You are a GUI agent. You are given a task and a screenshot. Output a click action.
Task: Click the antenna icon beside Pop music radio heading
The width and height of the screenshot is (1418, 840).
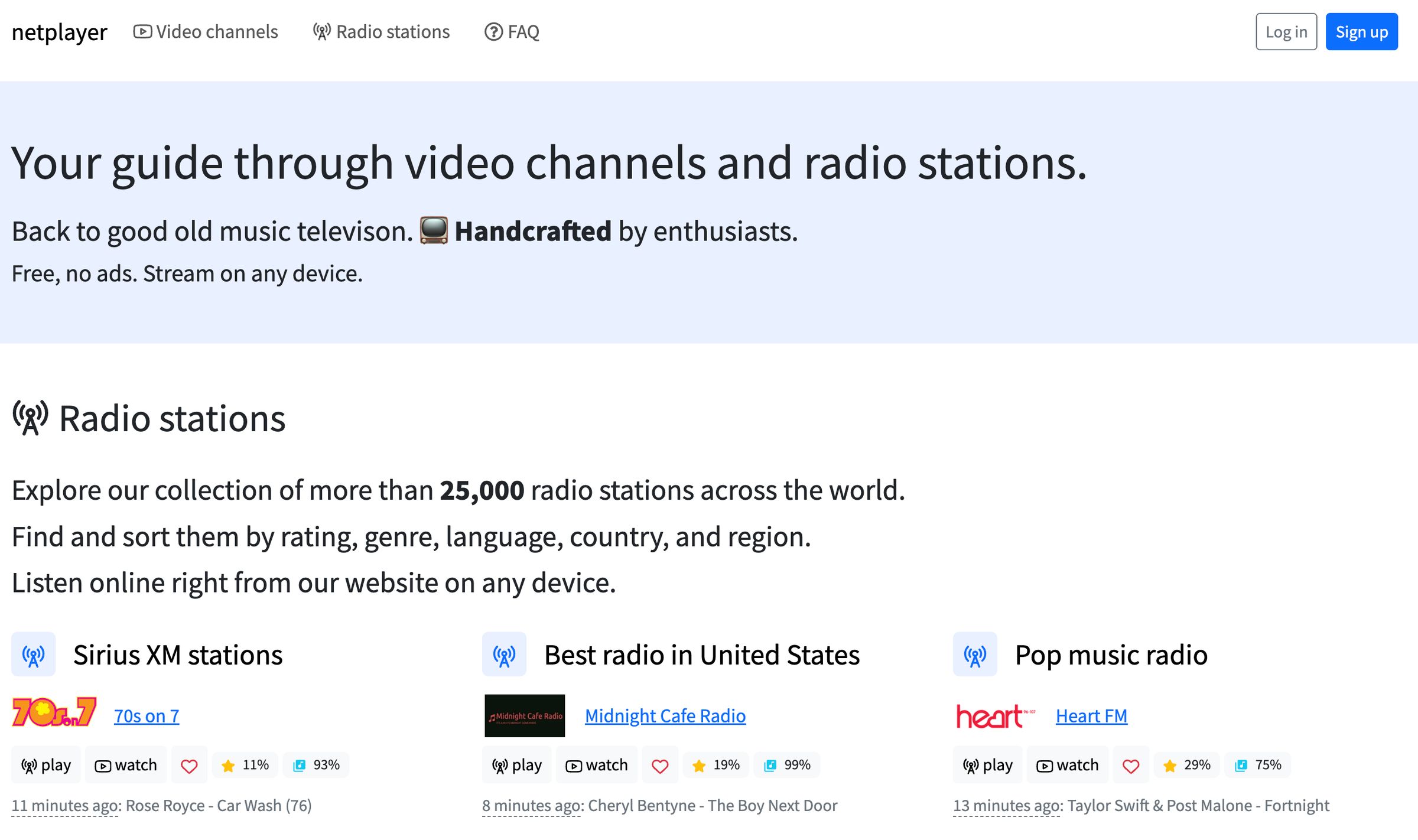[x=975, y=655]
